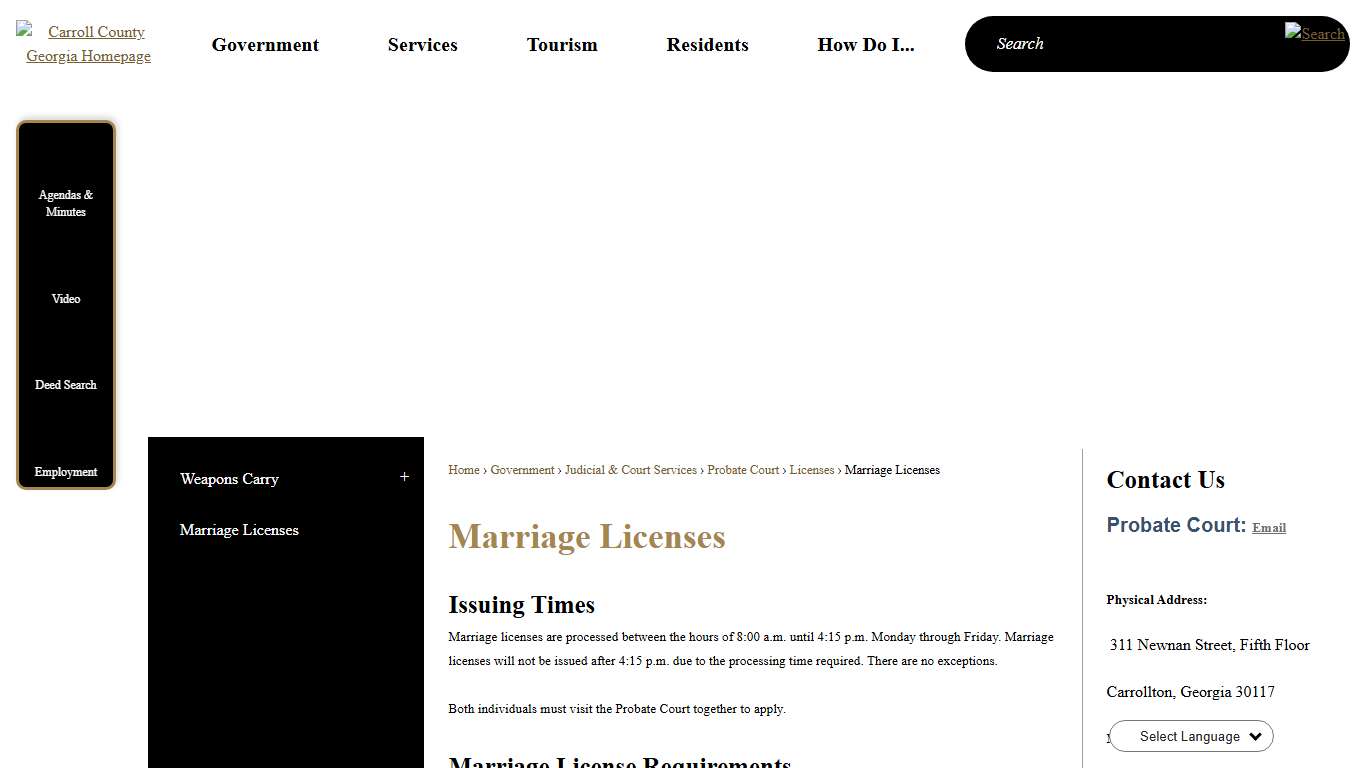Click the Email icon for Probate Court
The image size is (1366, 768).
point(1268,527)
